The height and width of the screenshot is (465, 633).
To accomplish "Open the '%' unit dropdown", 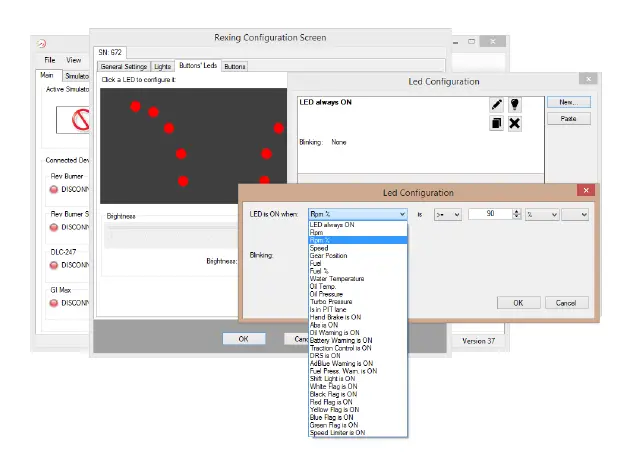I will point(541,214).
